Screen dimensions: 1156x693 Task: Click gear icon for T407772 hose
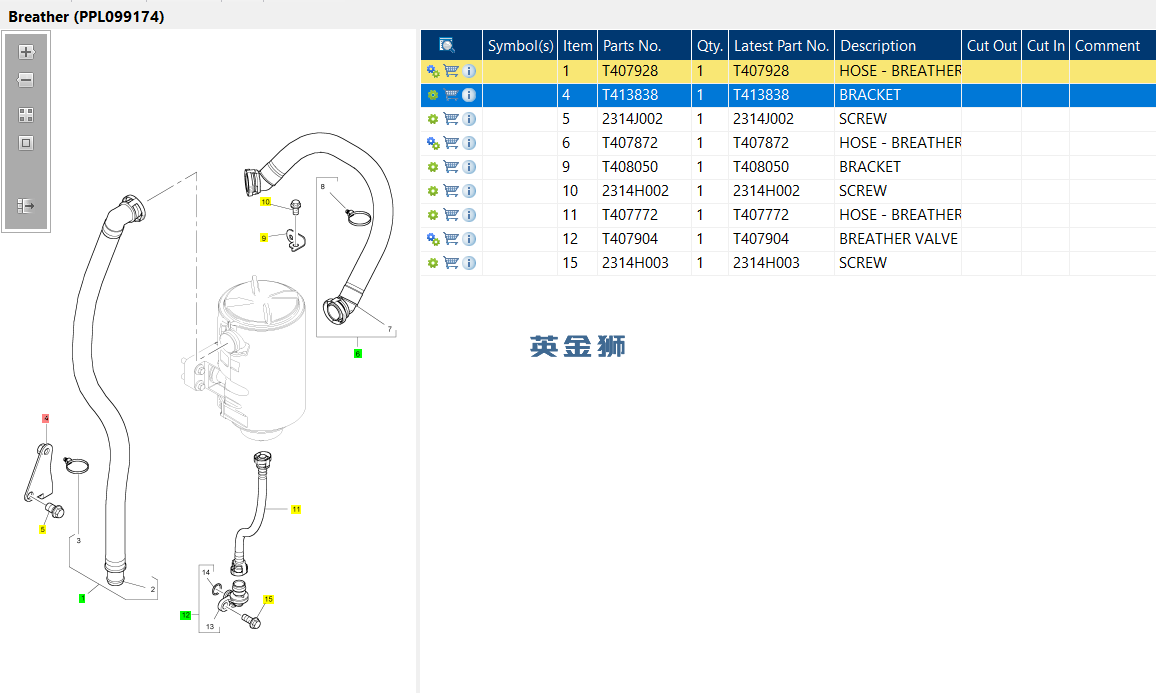(433, 215)
